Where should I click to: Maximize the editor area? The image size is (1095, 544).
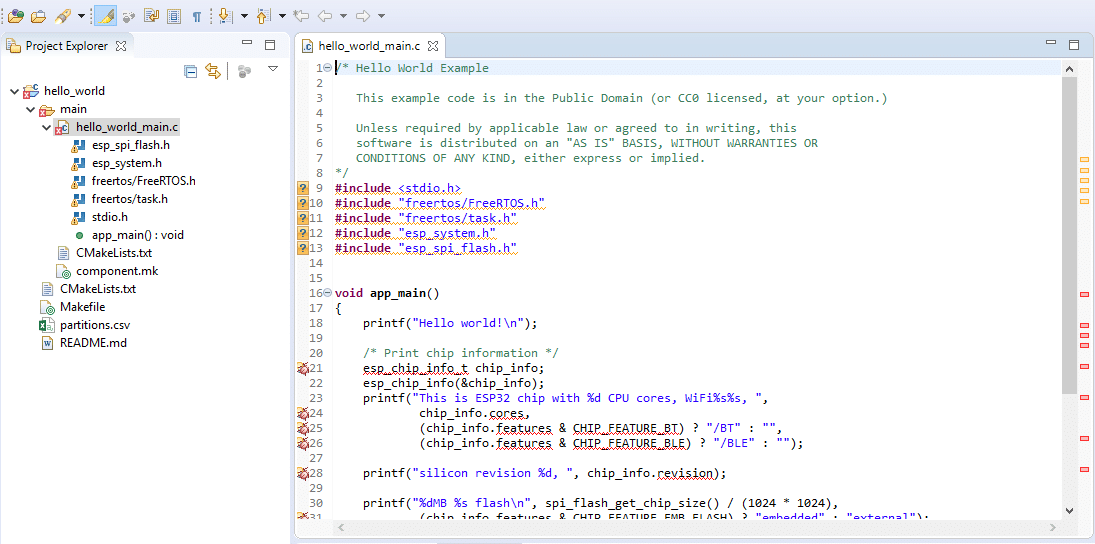click(1075, 45)
